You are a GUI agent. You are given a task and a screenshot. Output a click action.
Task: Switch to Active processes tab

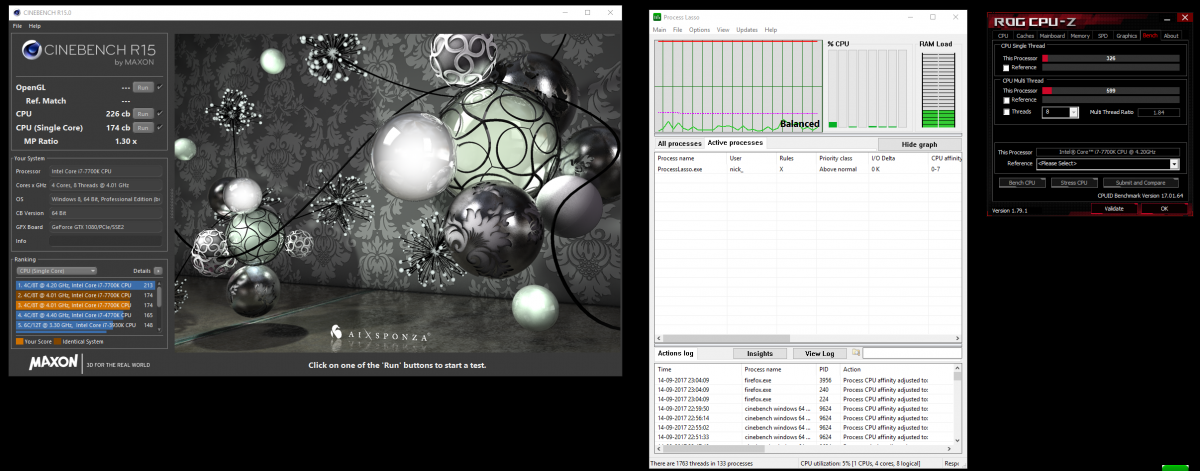(735, 143)
